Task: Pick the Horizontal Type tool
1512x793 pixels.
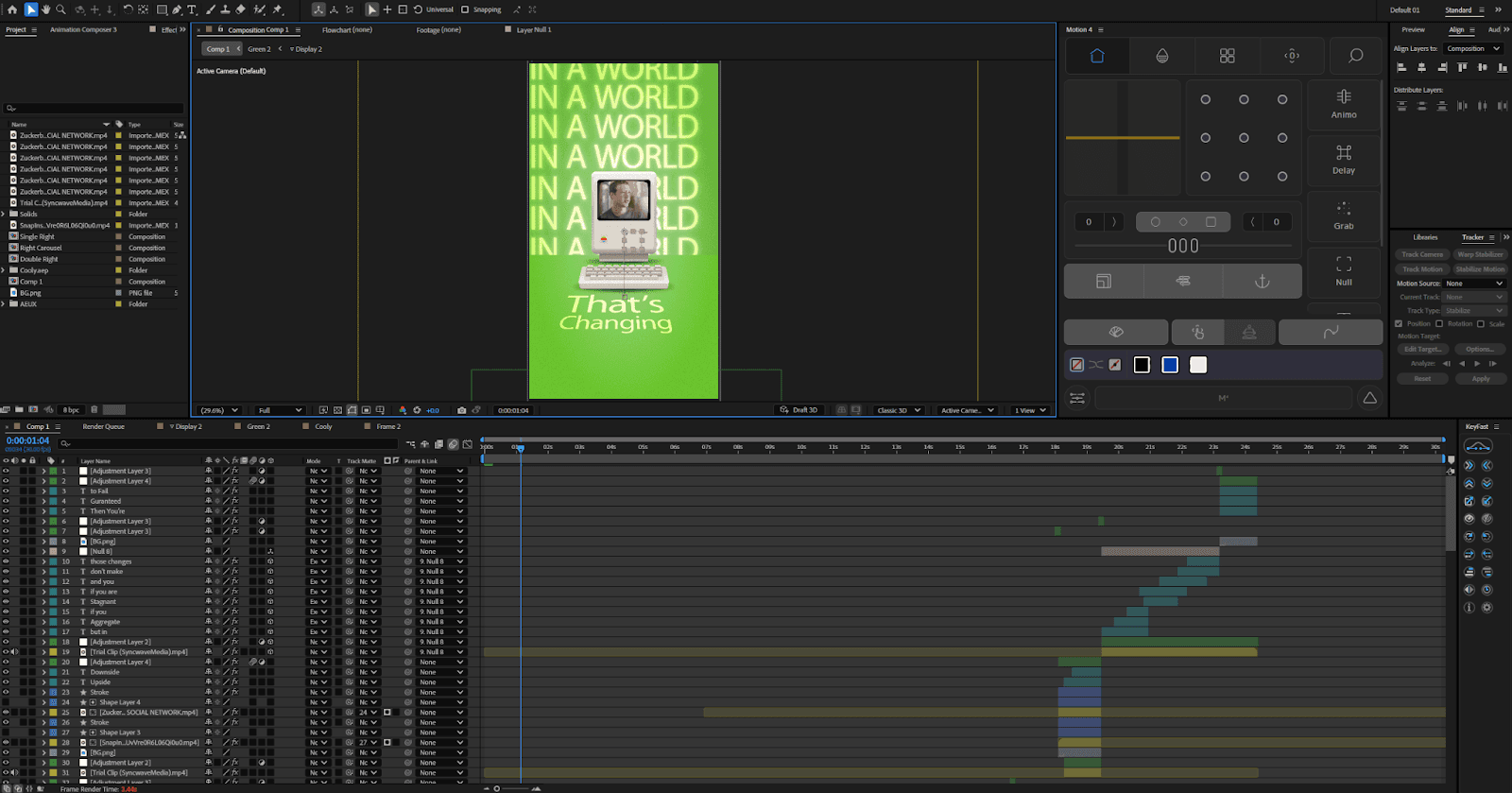Action: point(192,9)
